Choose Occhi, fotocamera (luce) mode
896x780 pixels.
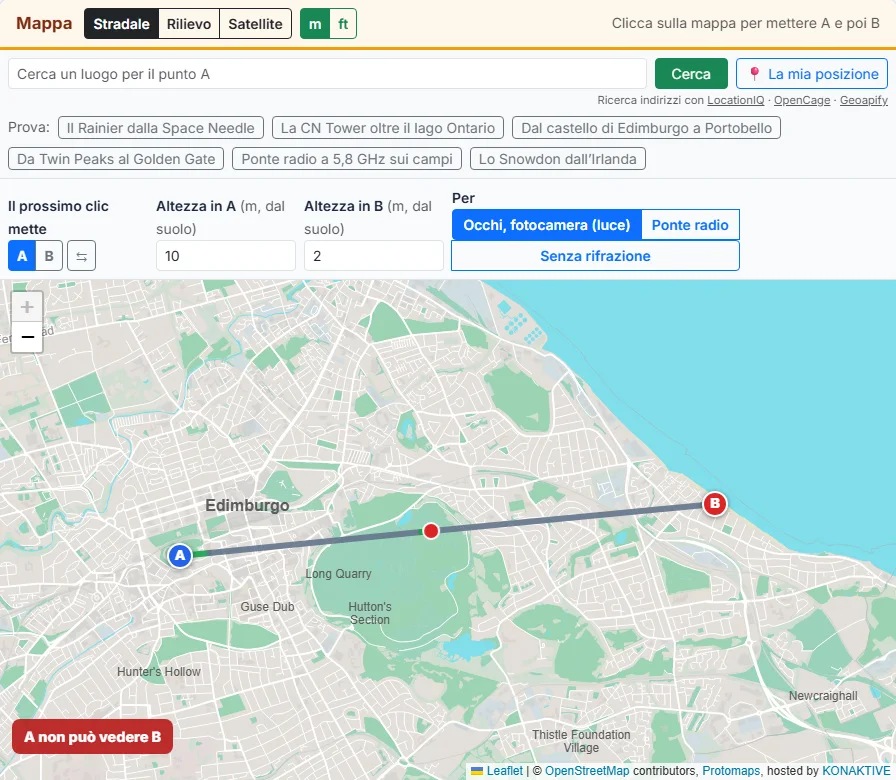click(547, 225)
